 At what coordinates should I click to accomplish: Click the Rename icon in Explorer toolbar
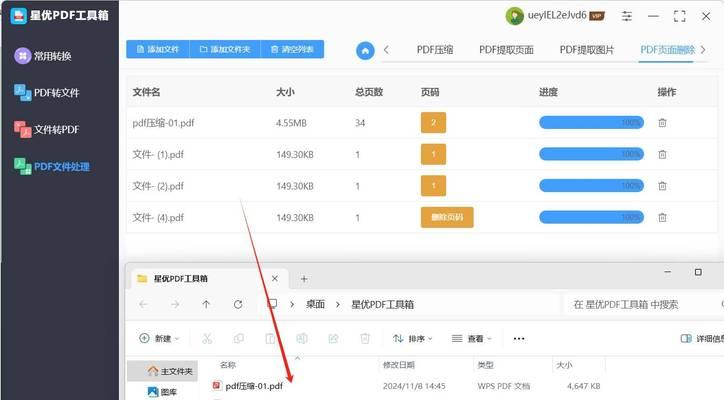(x=302, y=339)
